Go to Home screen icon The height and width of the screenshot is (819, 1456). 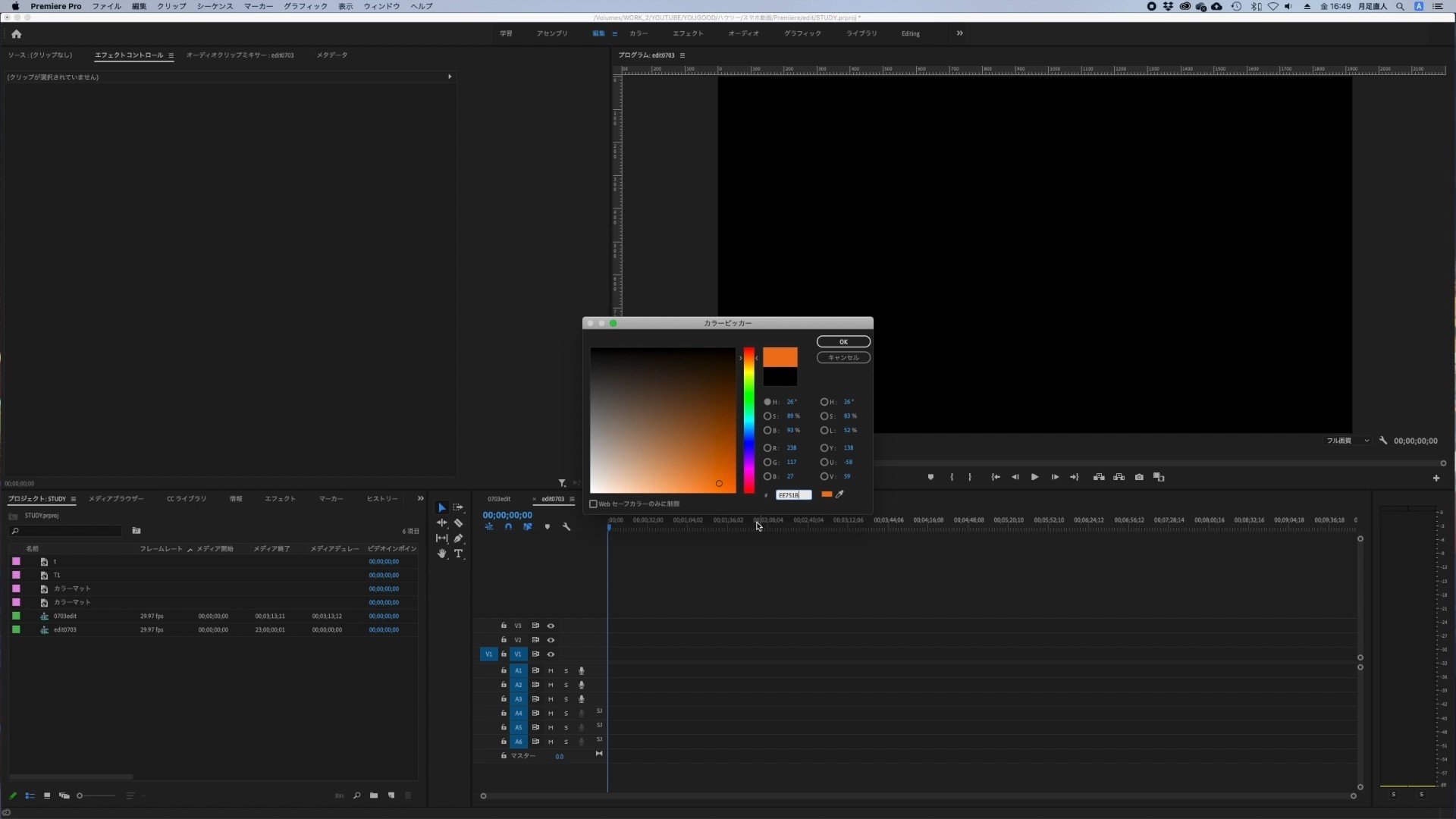17,34
